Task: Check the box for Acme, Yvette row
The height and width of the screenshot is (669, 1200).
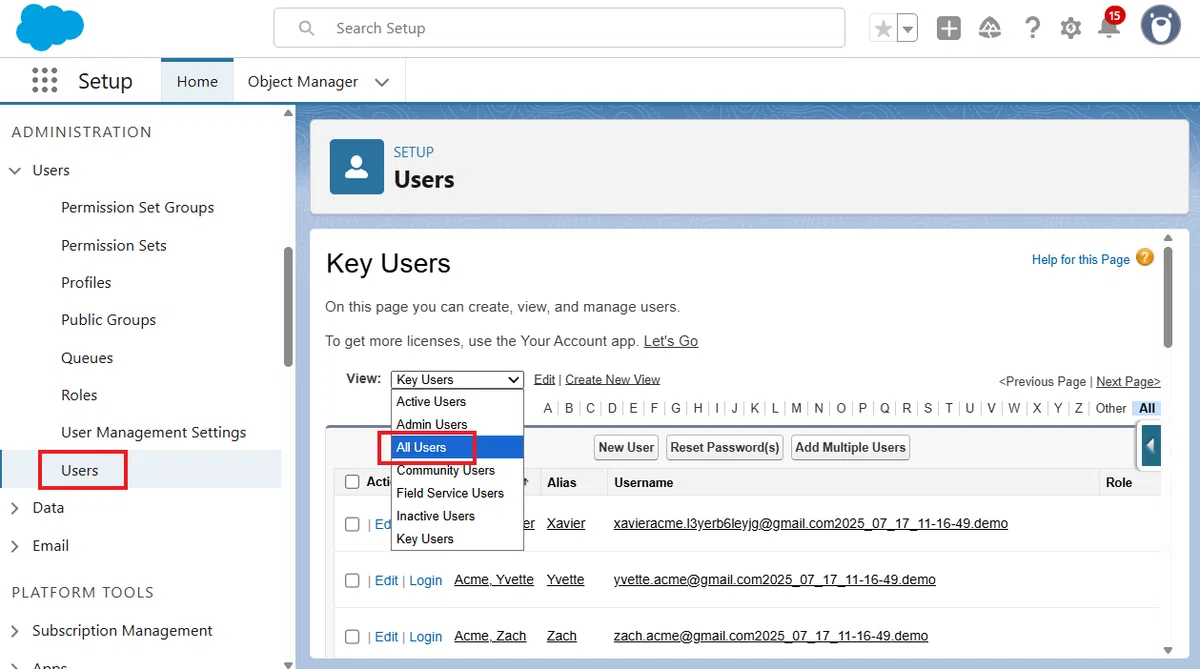Action: 352,581
